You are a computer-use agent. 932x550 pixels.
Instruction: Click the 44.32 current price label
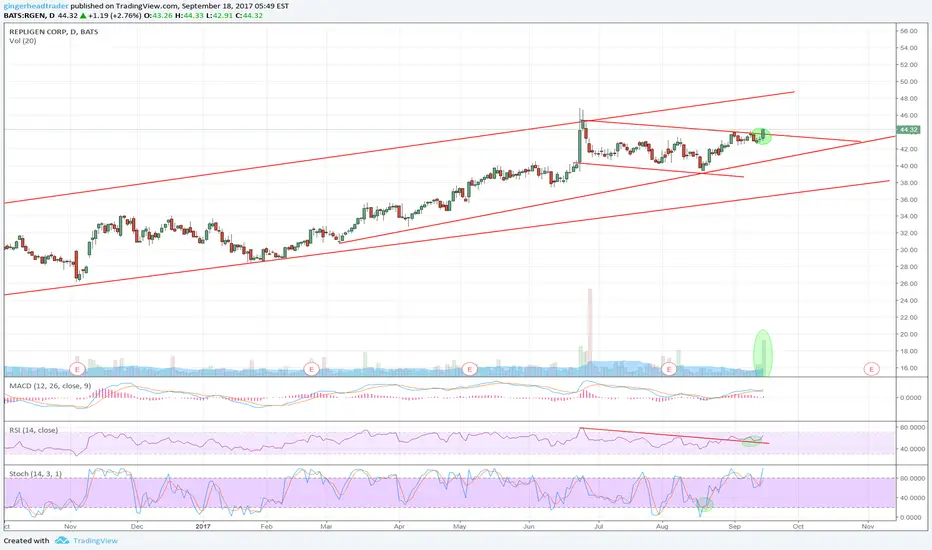coord(908,129)
